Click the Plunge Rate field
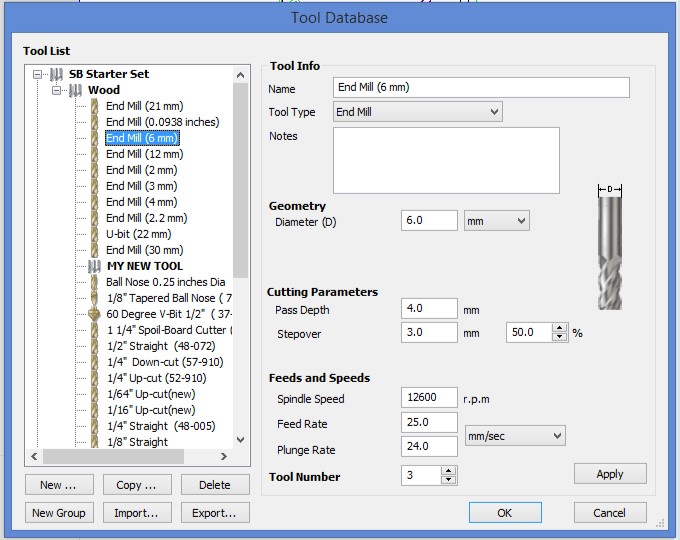 tap(429, 446)
